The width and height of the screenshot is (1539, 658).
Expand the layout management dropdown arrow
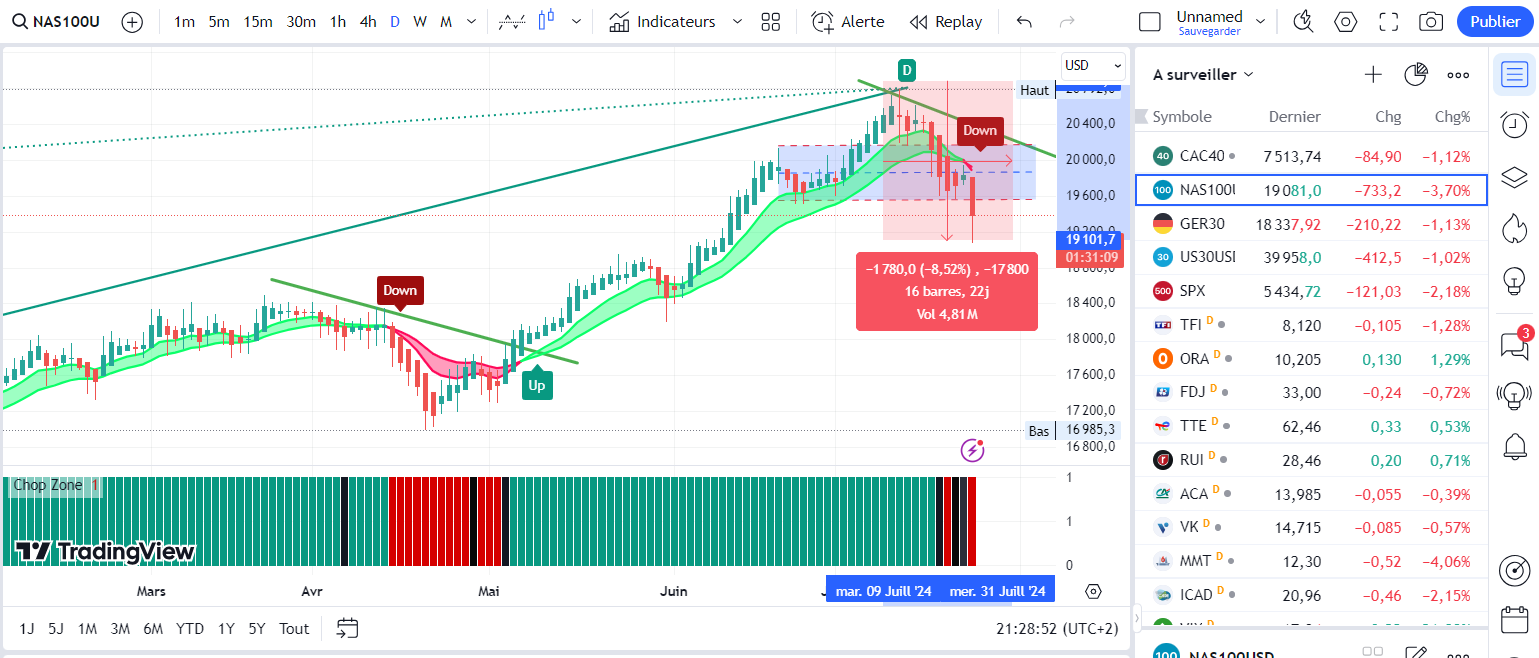1260,22
